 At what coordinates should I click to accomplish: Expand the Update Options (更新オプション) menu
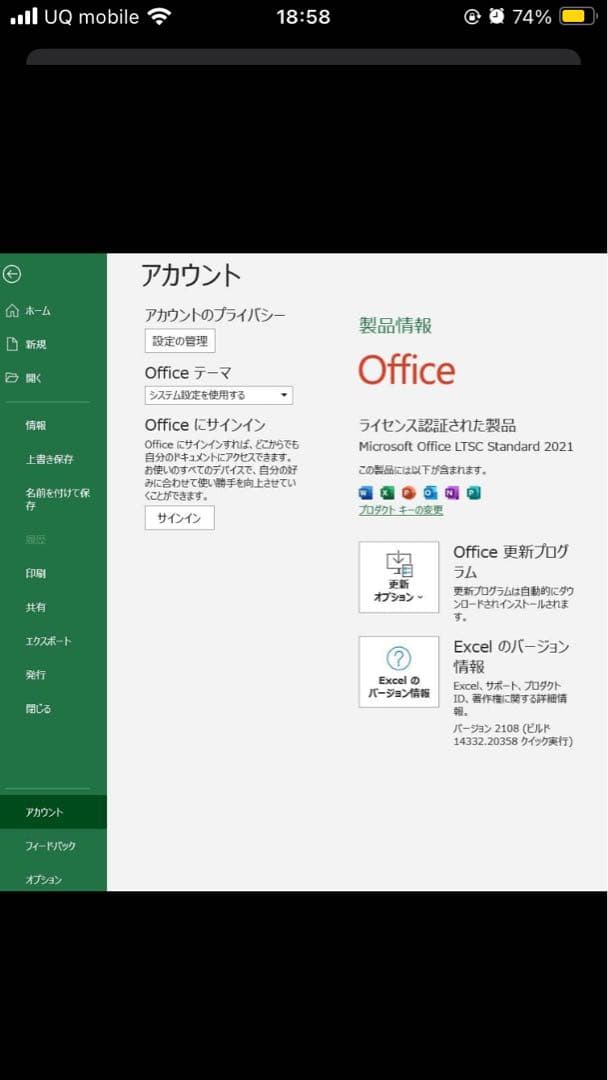398,577
